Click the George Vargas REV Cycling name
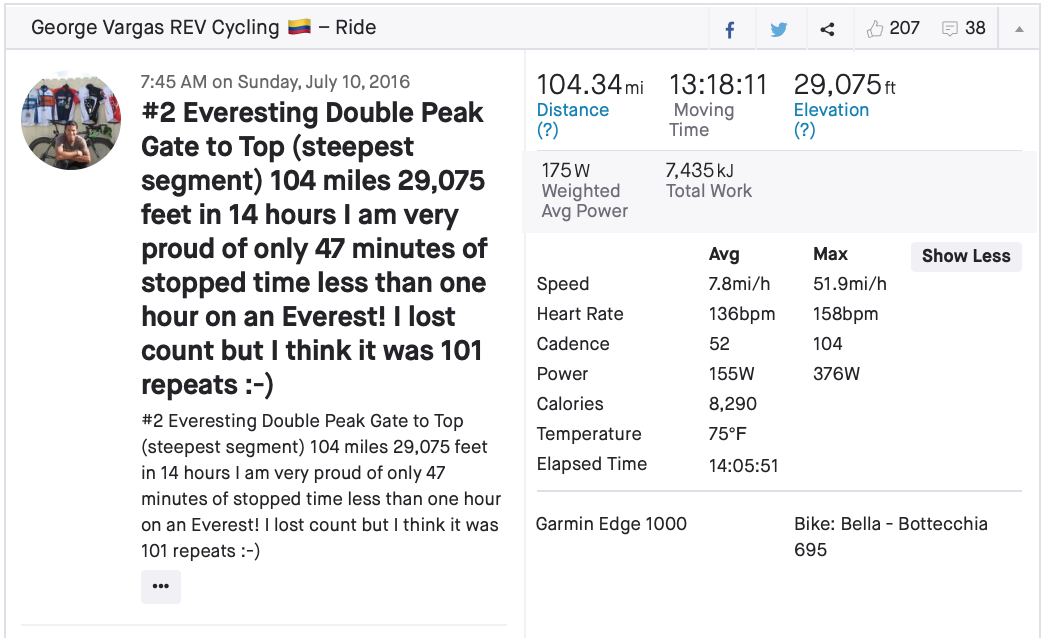The height and width of the screenshot is (638, 1042). click(x=156, y=28)
